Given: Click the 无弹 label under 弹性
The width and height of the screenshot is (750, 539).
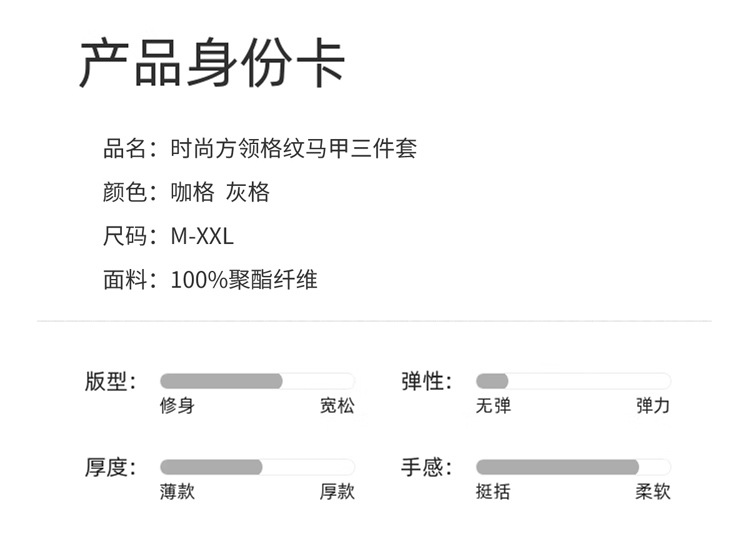Looking at the screenshot, I should 493,405.
